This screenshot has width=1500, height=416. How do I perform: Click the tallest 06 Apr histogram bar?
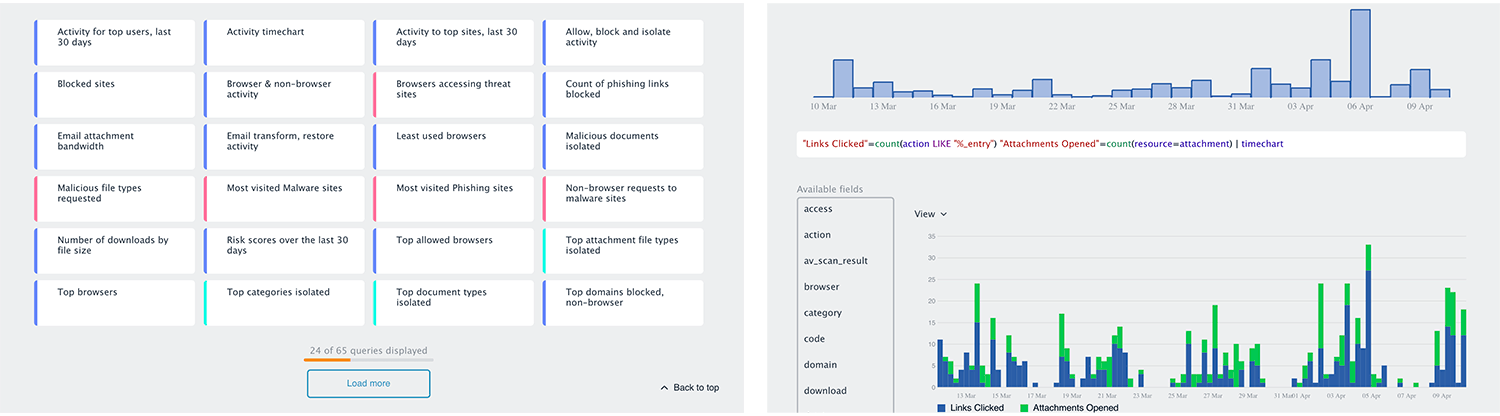pyautogui.click(x=1360, y=54)
